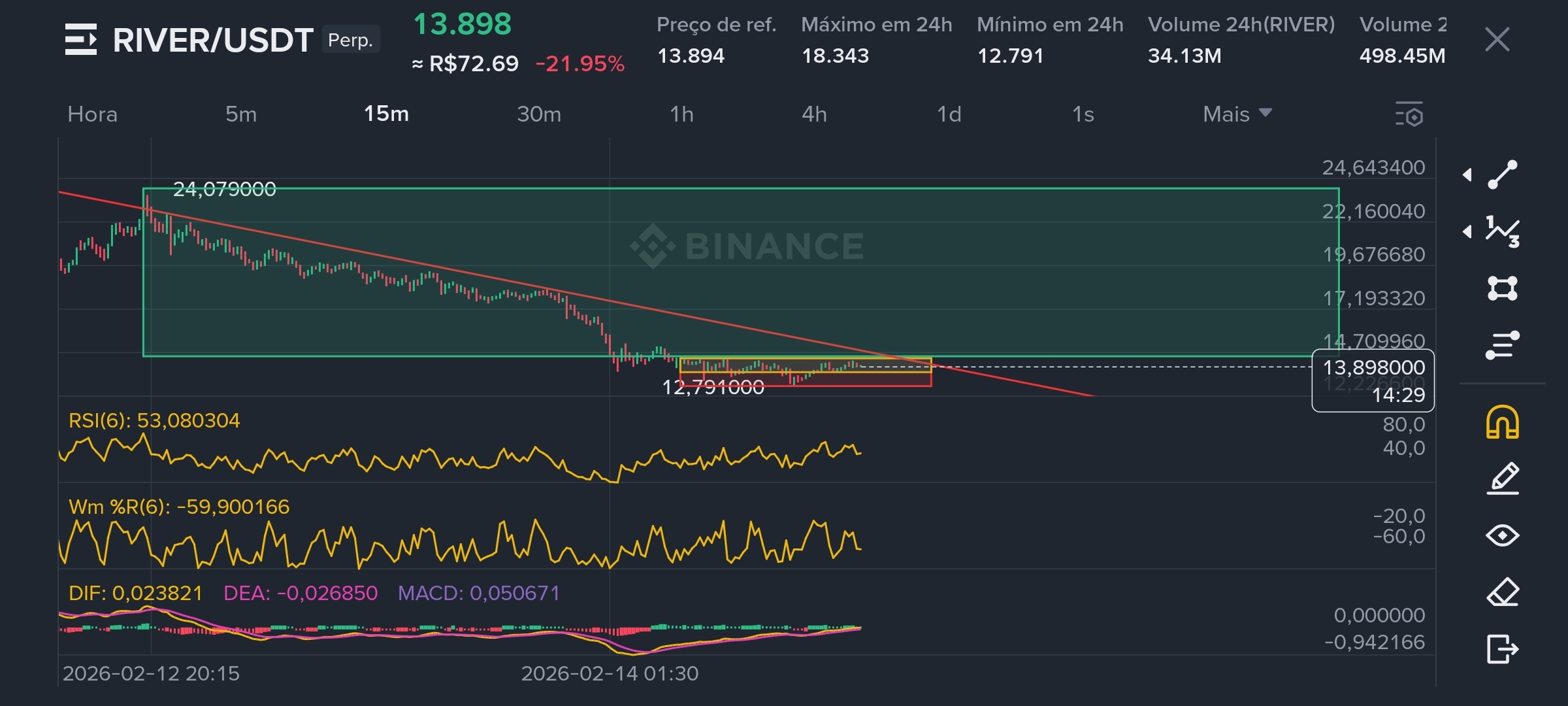Toggle drawings visibility with the eye icon
The width and height of the screenshot is (1568, 706).
(x=1502, y=535)
